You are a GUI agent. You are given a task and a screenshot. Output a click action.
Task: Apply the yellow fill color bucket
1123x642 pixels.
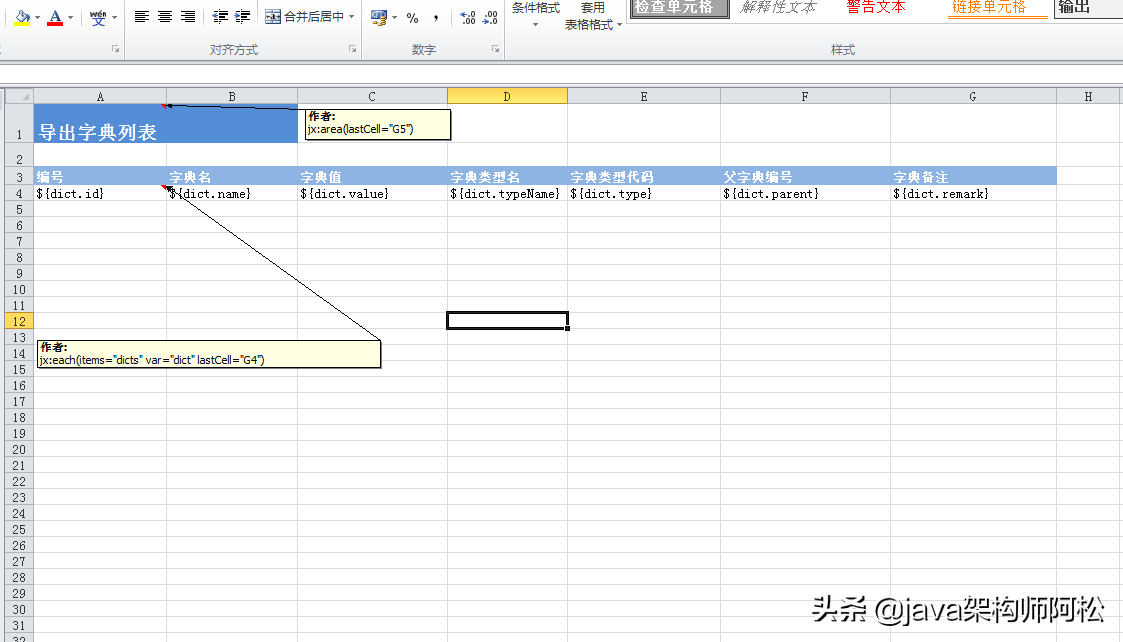click(x=21, y=17)
